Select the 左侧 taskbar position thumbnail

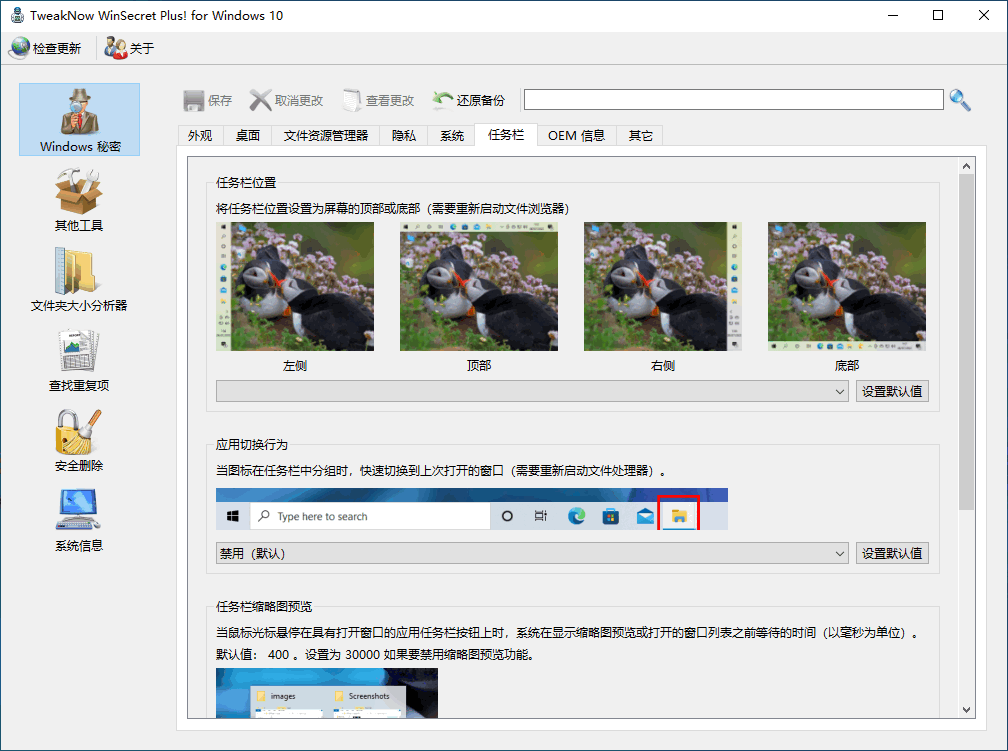[295, 286]
